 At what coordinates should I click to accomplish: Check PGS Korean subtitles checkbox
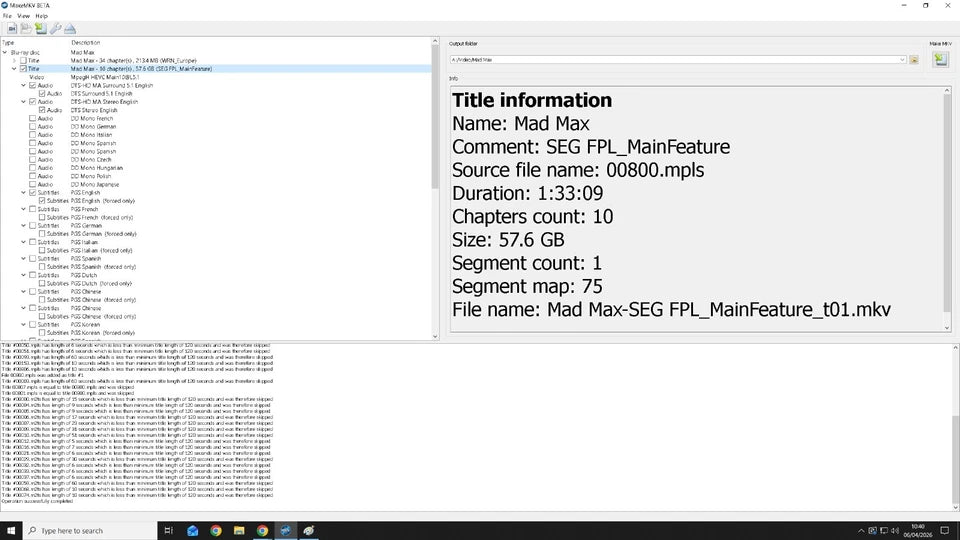click(x=32, y=324)
